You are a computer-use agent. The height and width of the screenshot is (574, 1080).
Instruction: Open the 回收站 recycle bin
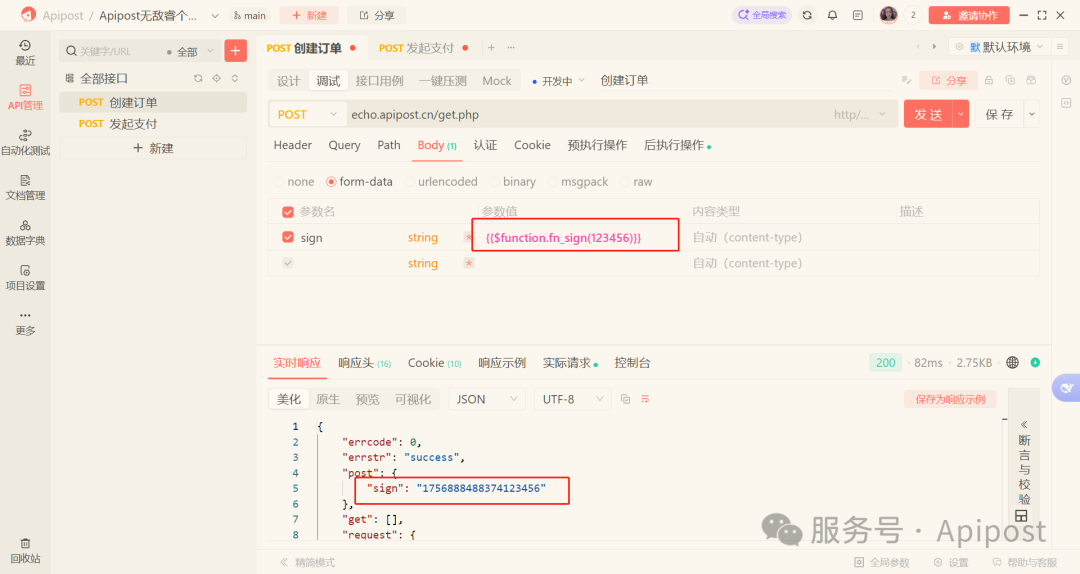[x=25, y=551]
